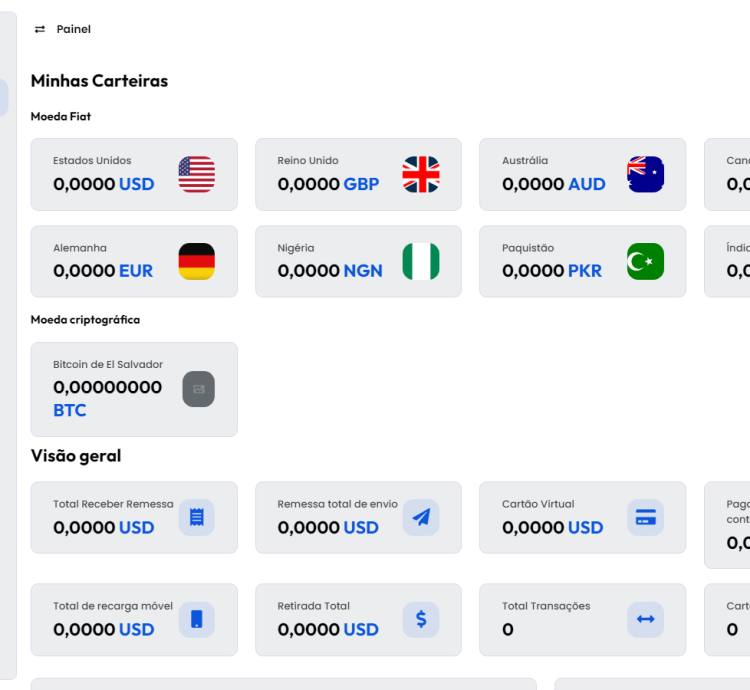This screenshot has width=750, height=690.
Task: Click the Painel breadcrumb label
Action: coord(74,30)
